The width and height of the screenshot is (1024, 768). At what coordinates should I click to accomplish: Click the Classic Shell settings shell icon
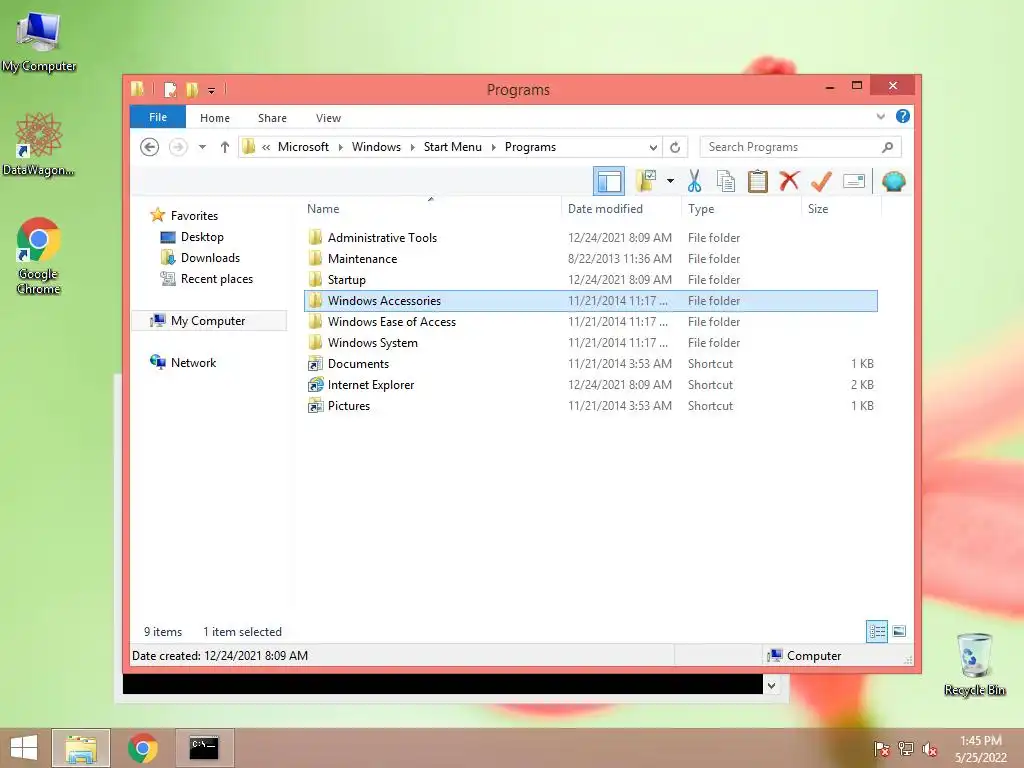point(893,181)
